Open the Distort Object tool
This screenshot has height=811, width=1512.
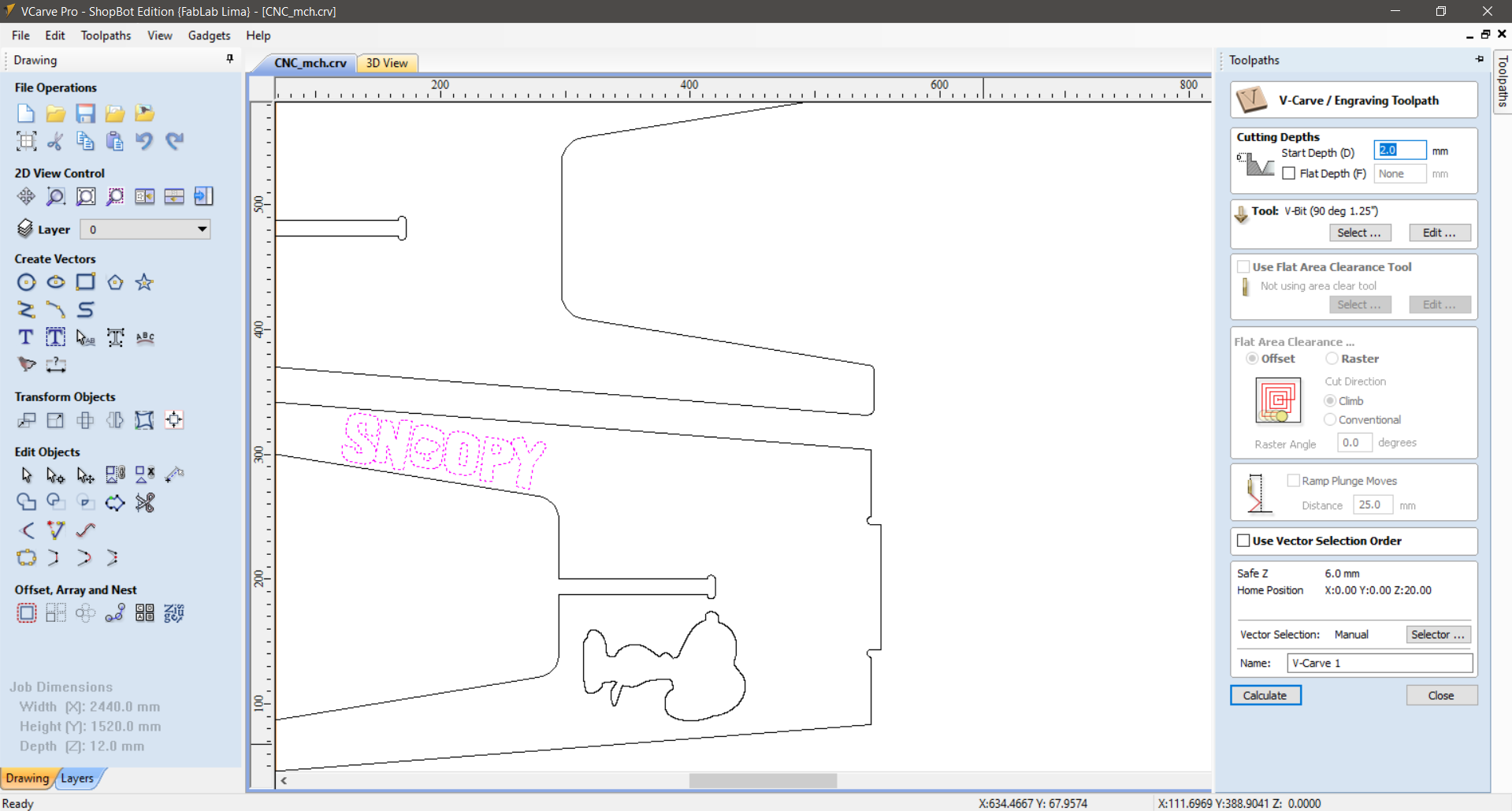click(144, 420)
